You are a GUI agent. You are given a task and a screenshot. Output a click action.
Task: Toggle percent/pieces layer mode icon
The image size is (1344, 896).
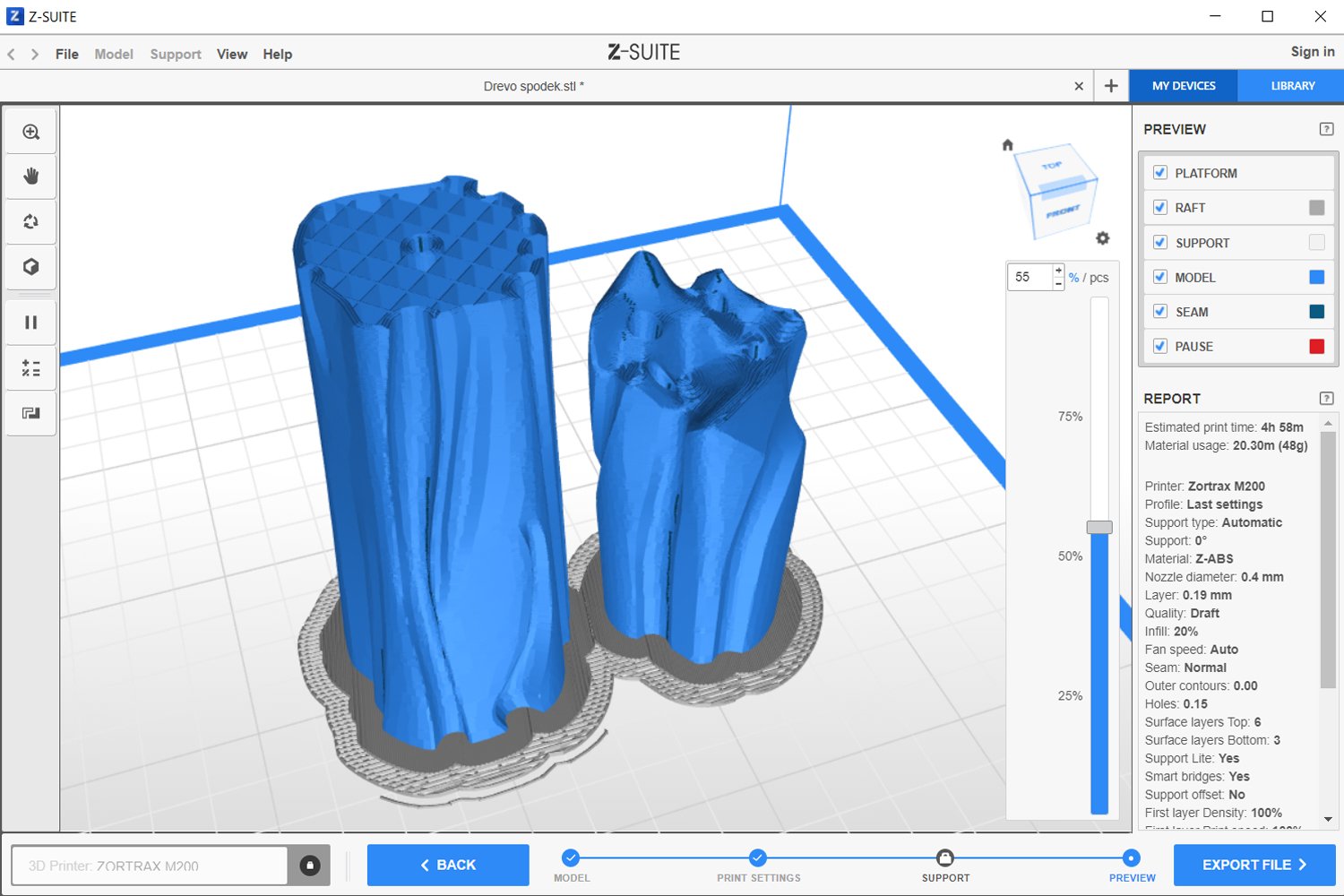pyautogui.click(x=31, y=368)
